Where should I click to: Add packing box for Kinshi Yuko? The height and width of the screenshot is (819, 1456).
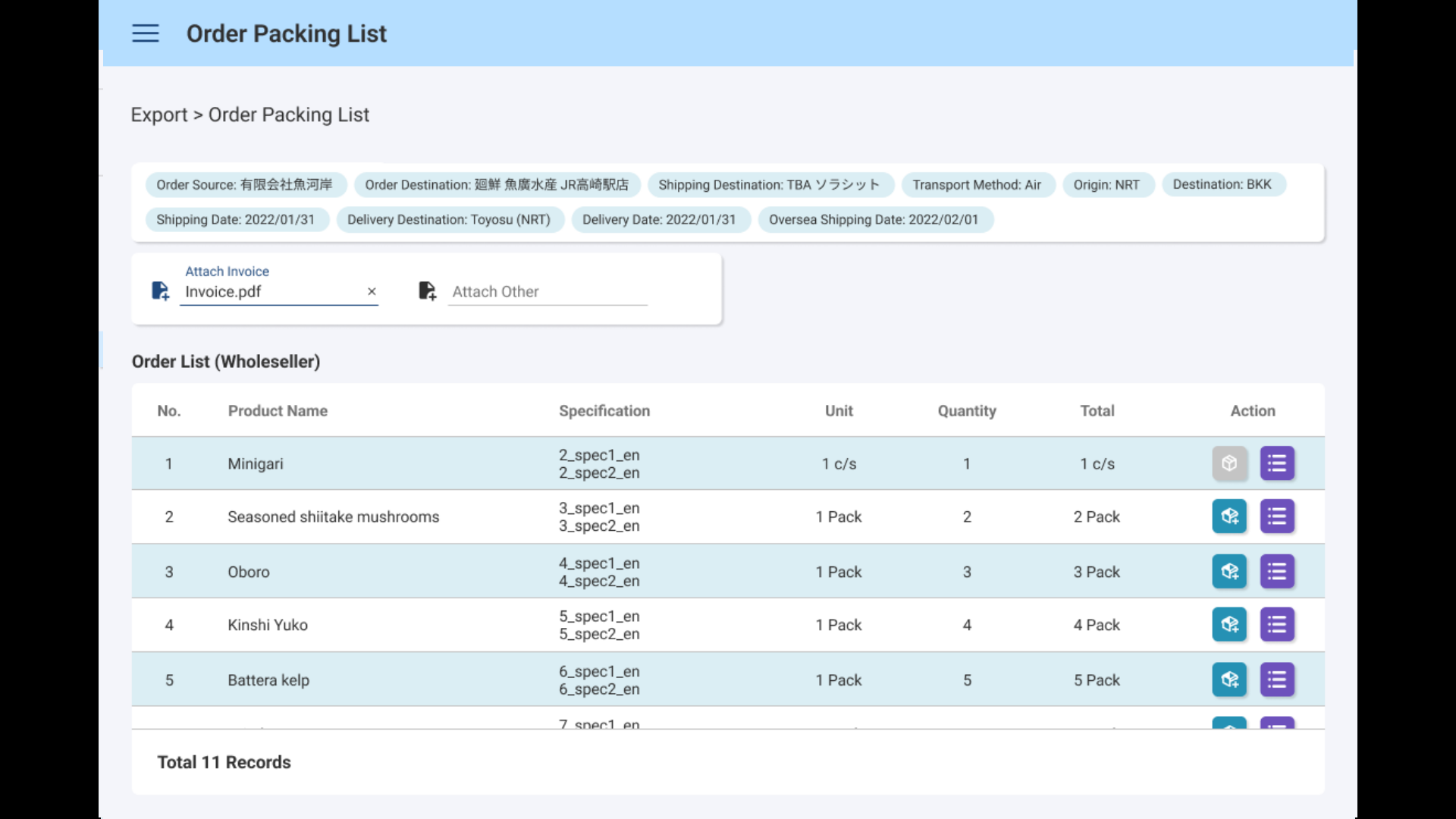point(1229,625)
